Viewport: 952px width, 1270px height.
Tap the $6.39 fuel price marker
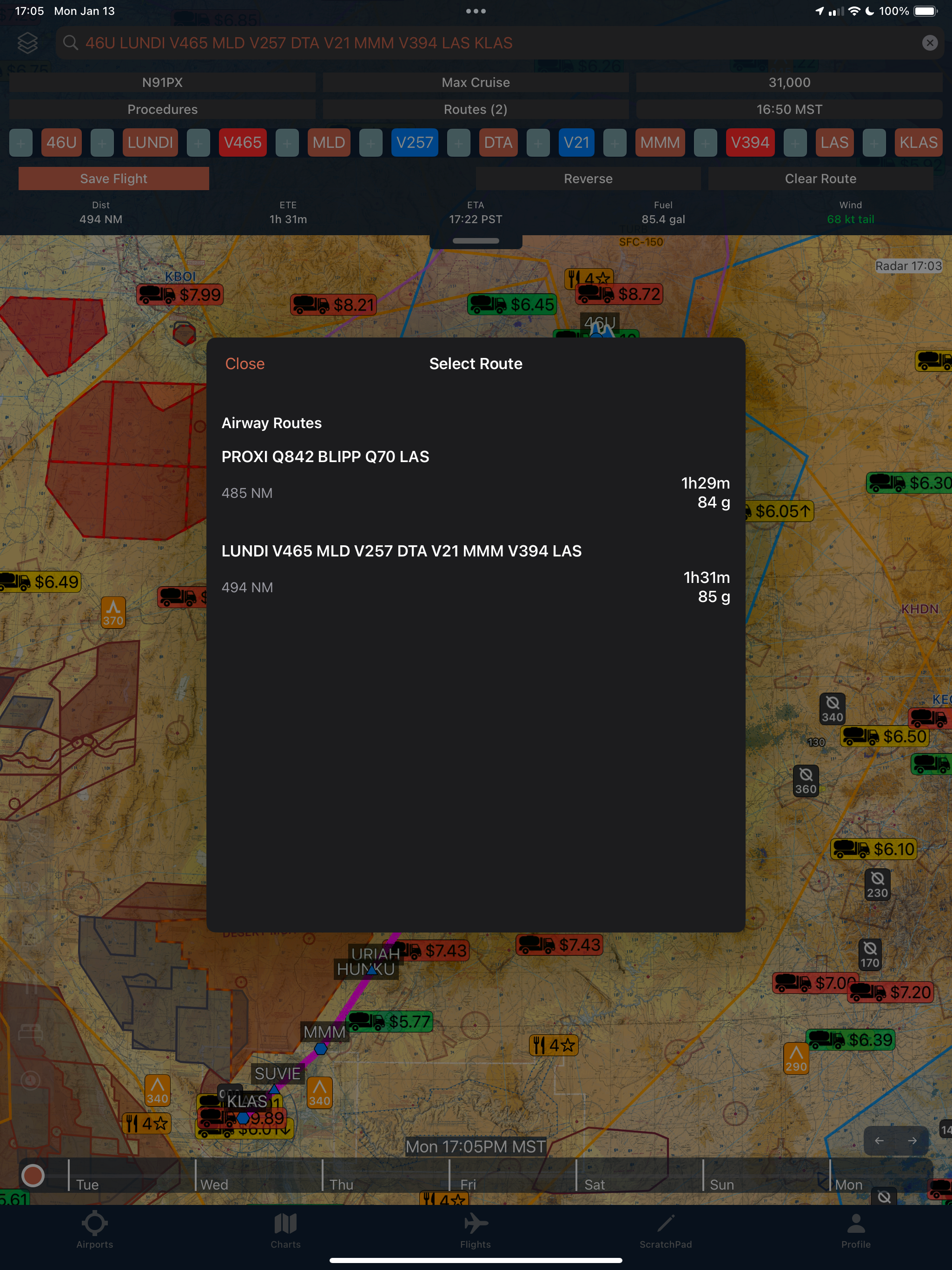[x=850, y=1040]
